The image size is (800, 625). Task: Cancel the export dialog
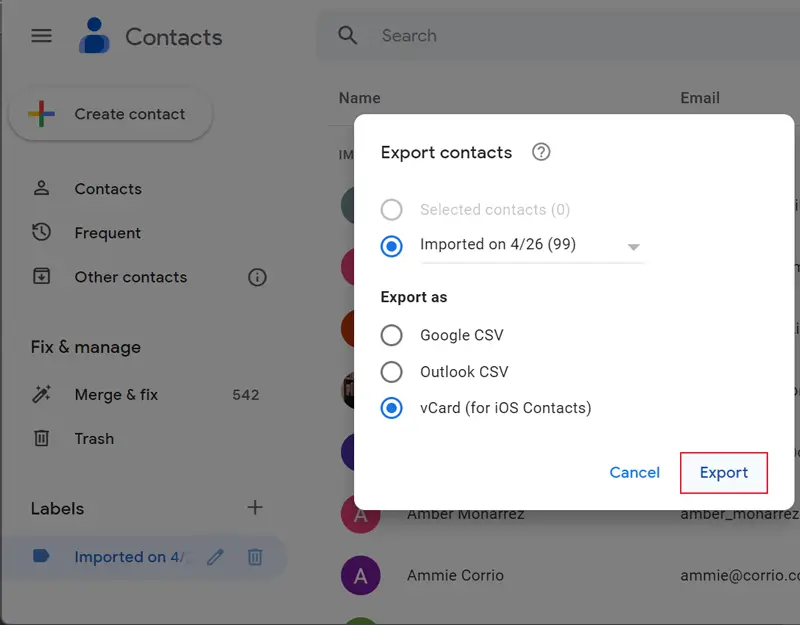(x=635, y=473)
